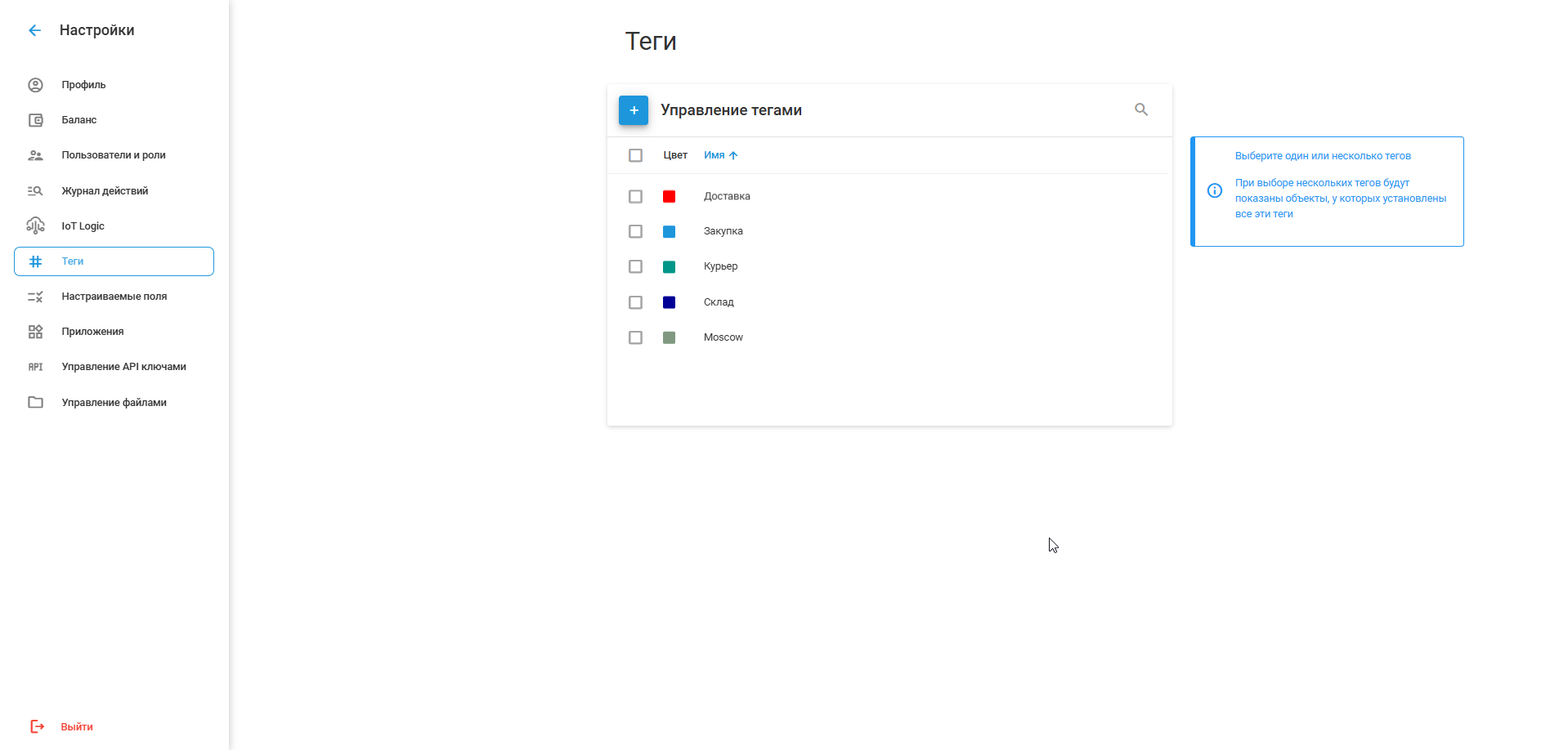Click the blue plus add tag button
The width and height of the screenshot is (1568, 750).
pyautogui.click(x=634, y=110)
